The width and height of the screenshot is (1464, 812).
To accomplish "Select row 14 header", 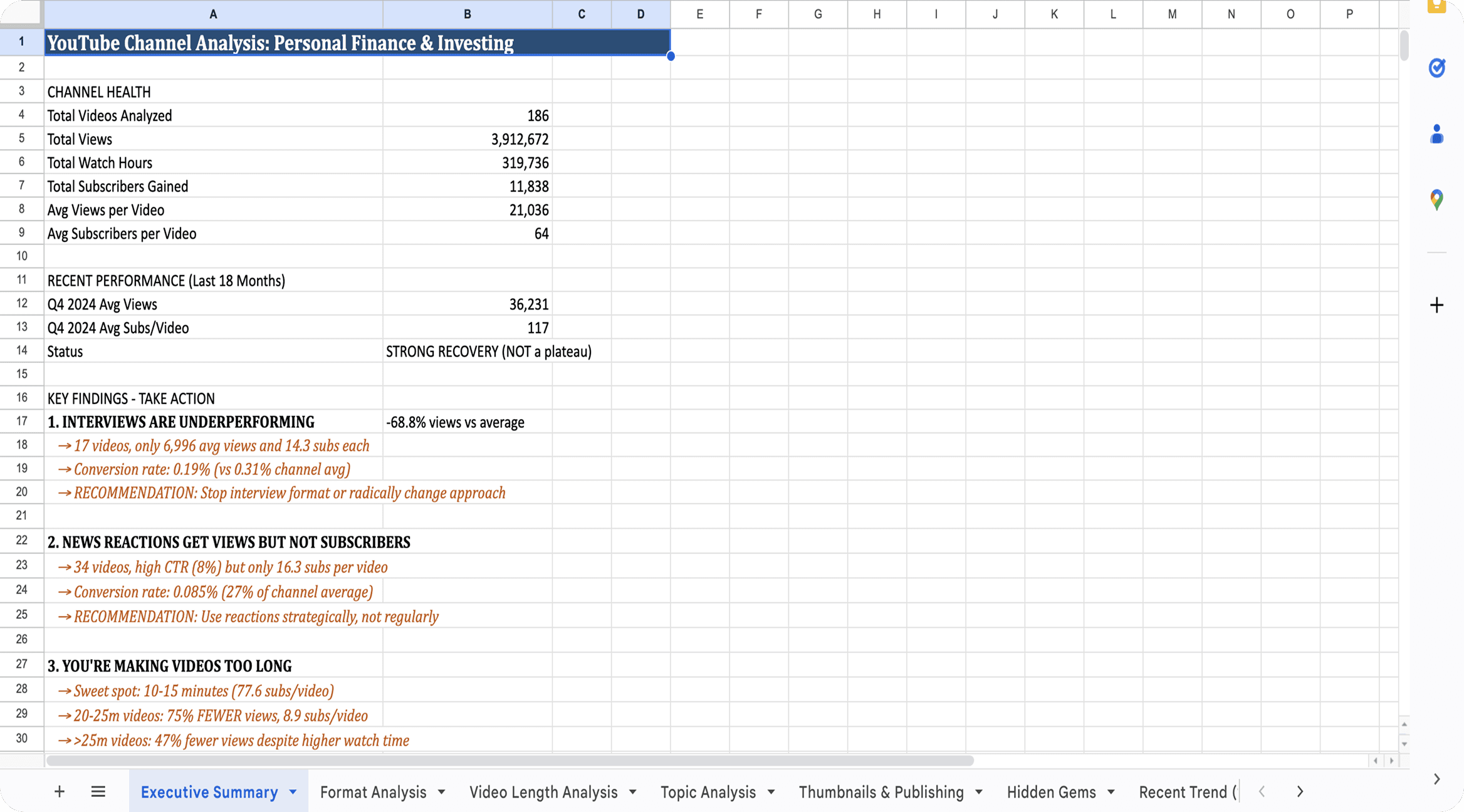I will 21,350.
